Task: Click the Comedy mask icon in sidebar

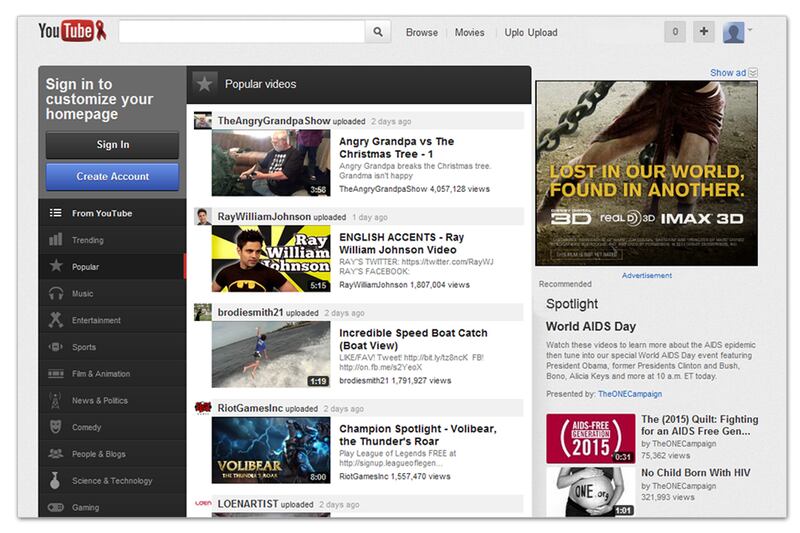Action: click(x=56, y=427)
